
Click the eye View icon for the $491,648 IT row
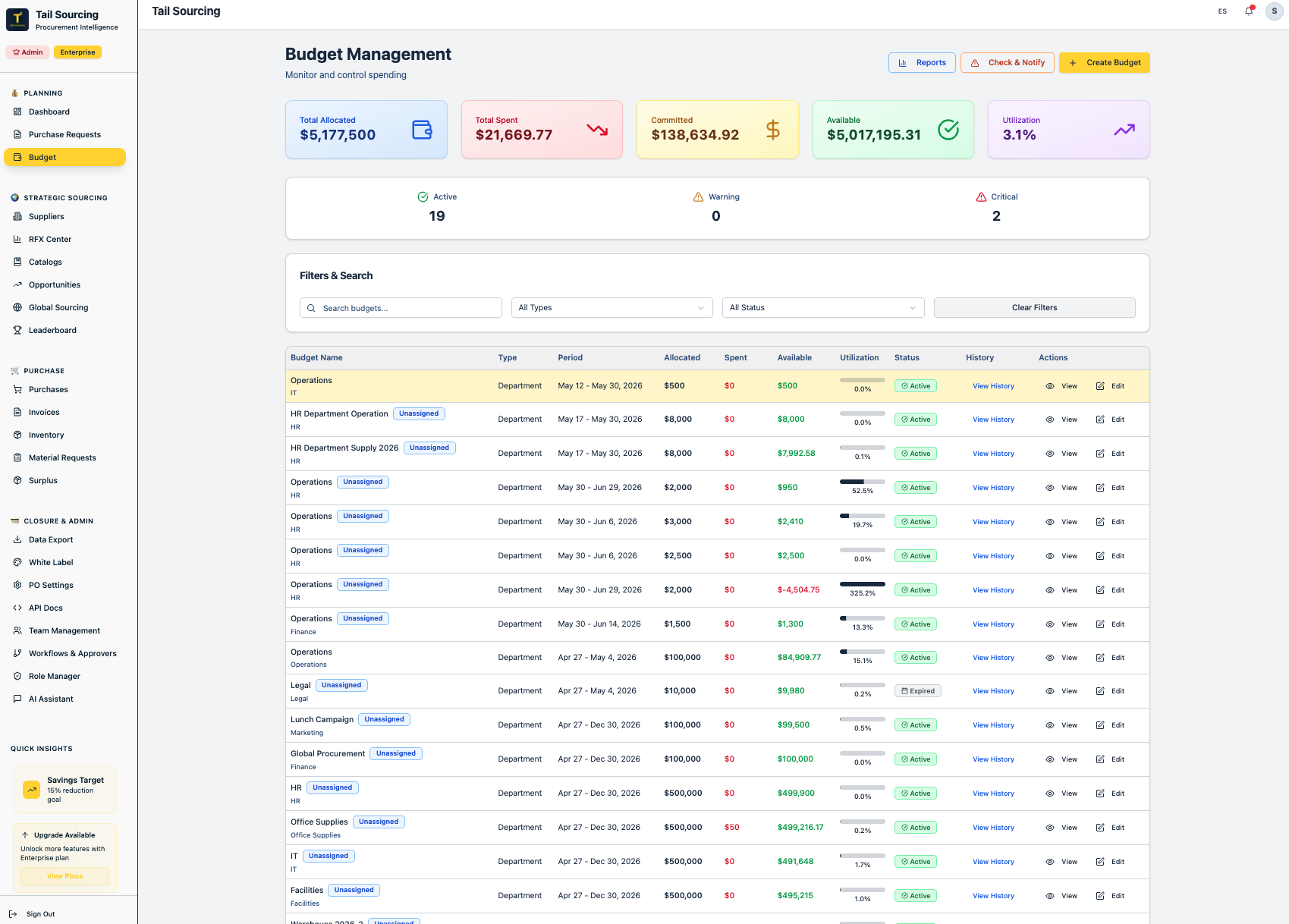[x=1050, y=862]
